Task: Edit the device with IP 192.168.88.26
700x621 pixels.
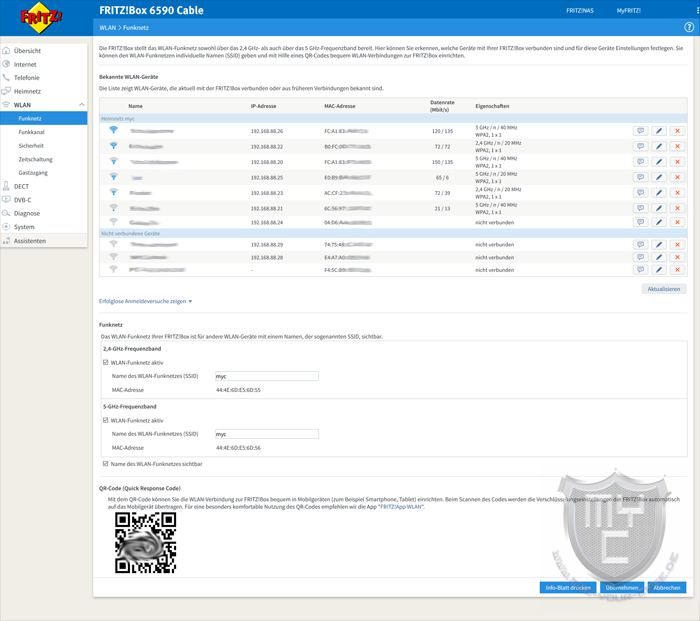Action: click(659, 131)
